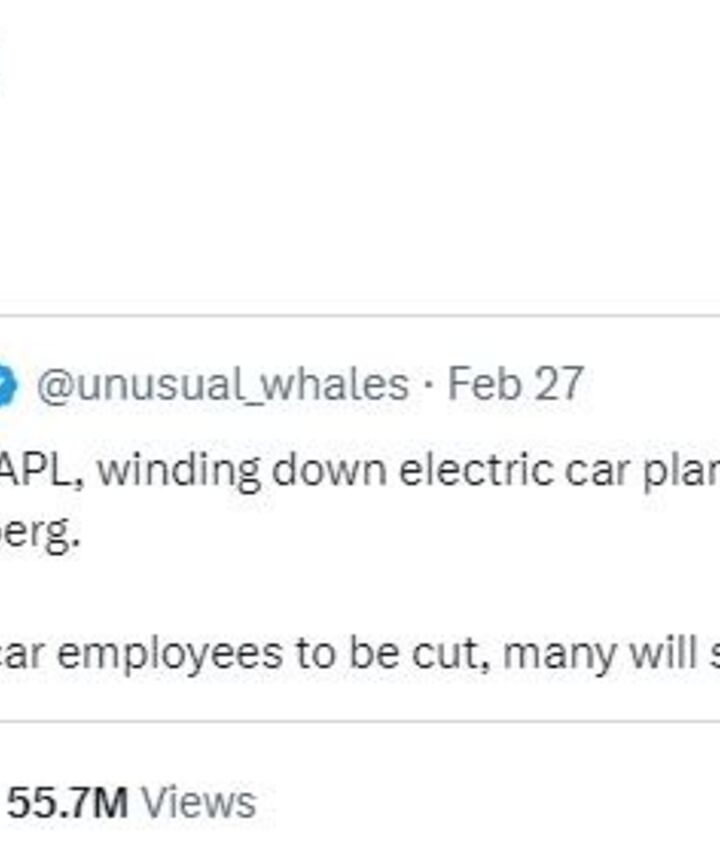Open the @unusual_whales profile handle
The width and height of the screenshot is (720, 845).
pos(222,385)
